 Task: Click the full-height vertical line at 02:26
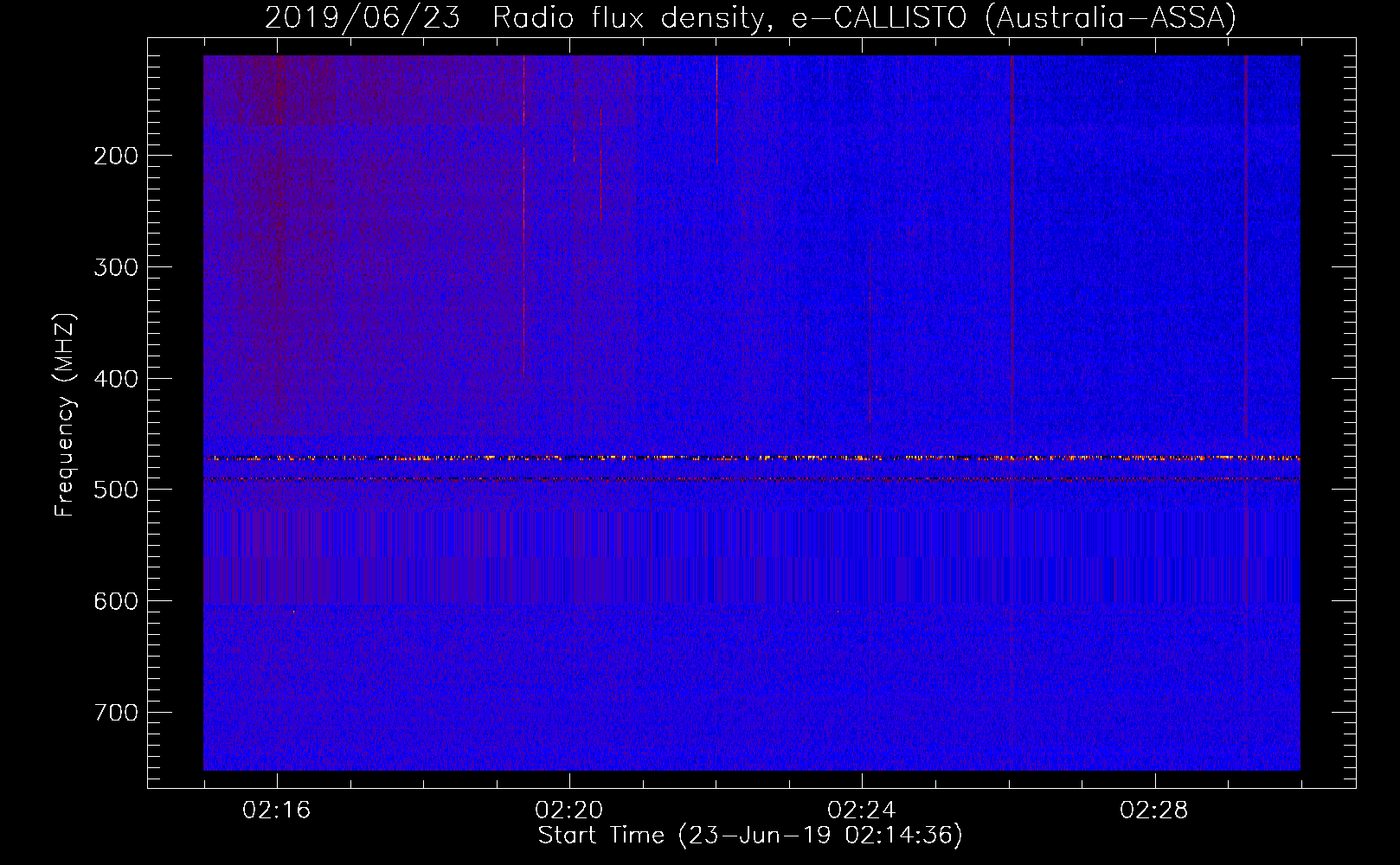(x=1011, y=413)
